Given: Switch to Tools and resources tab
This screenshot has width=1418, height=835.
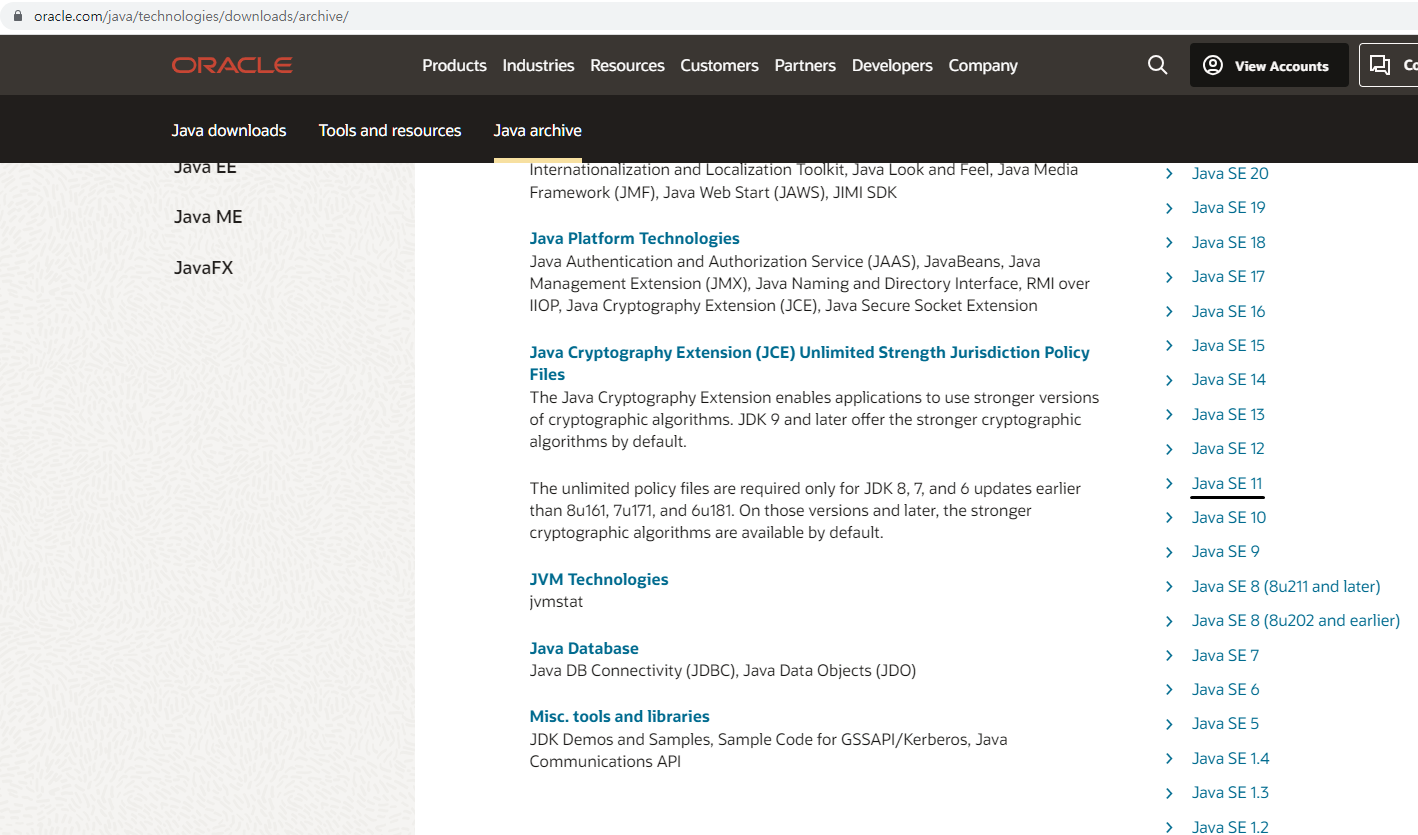Looking at the screenshot, I should click(x=390, y=130).
